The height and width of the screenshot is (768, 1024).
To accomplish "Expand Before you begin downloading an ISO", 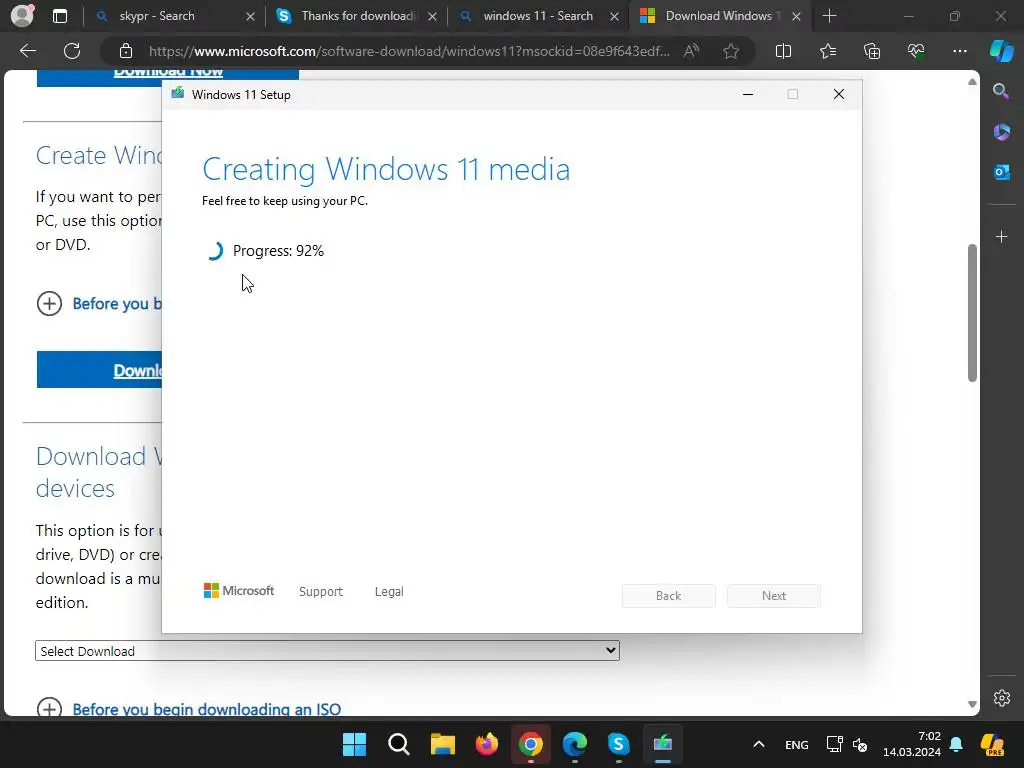I will (x=206, y=709).
